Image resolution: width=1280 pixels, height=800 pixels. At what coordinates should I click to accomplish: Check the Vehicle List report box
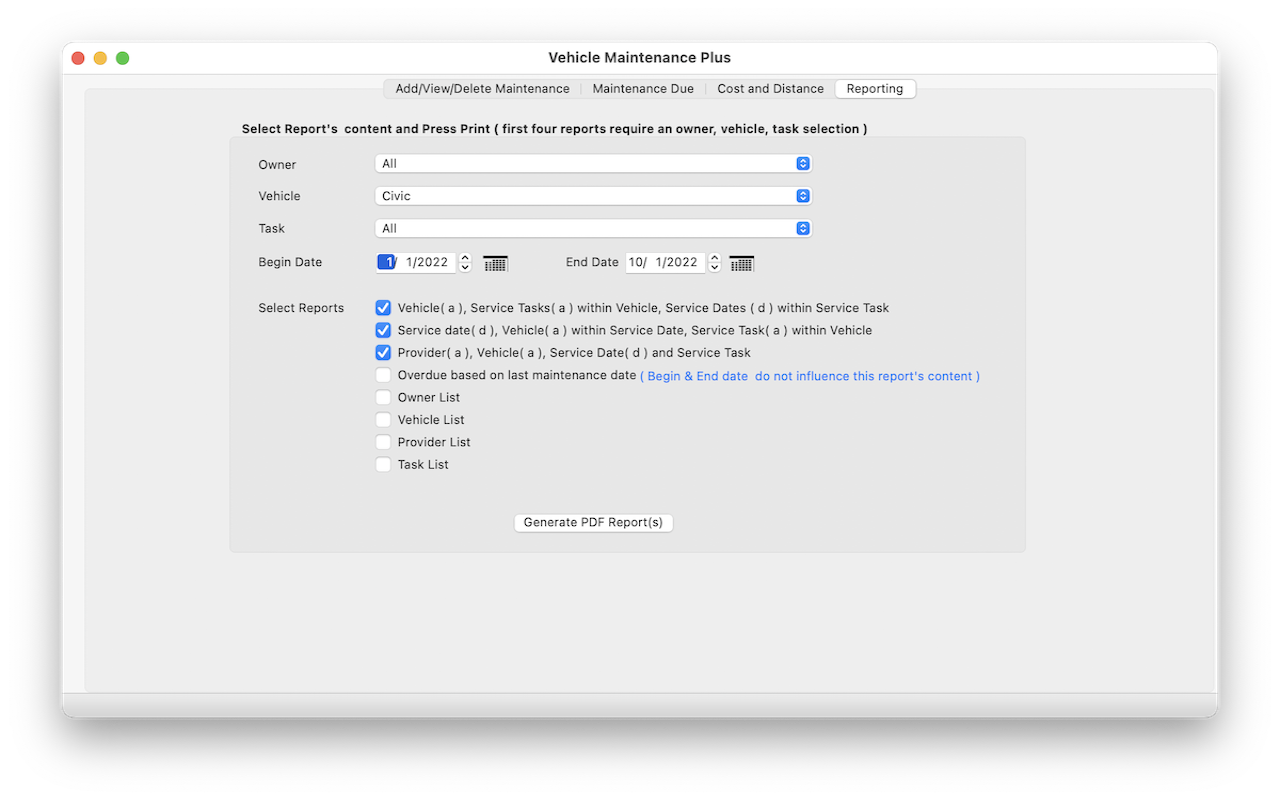pyautogui.click(x=383, y=420)
